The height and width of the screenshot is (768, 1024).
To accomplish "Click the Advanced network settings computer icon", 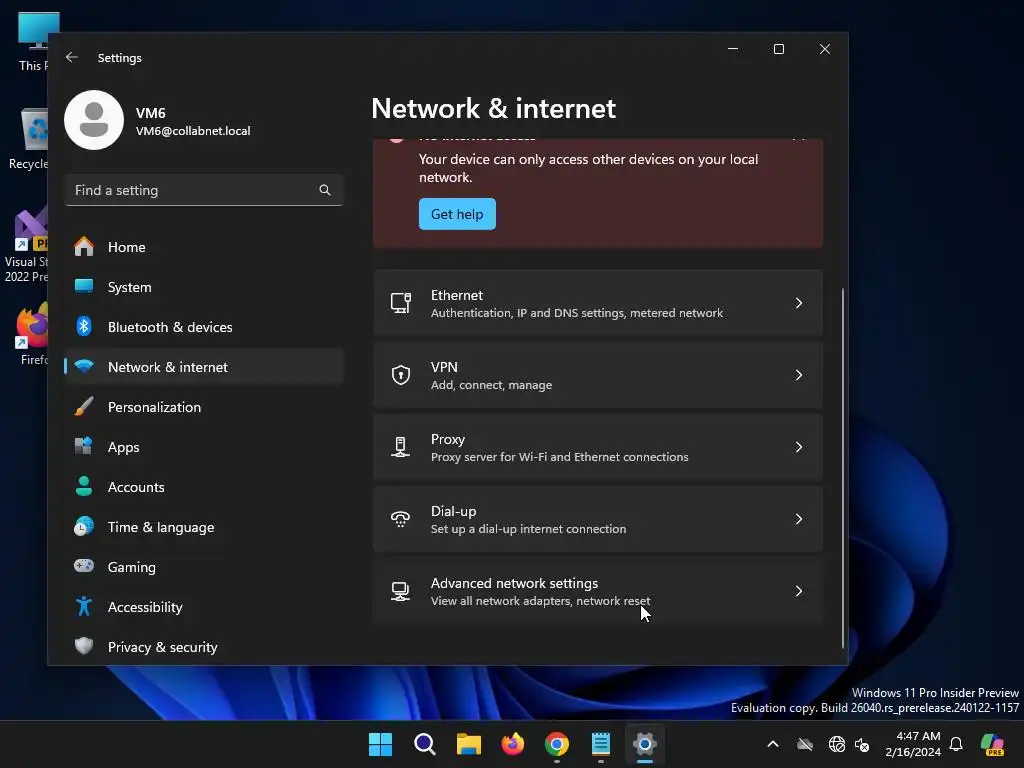I will (x=400, y=591).
